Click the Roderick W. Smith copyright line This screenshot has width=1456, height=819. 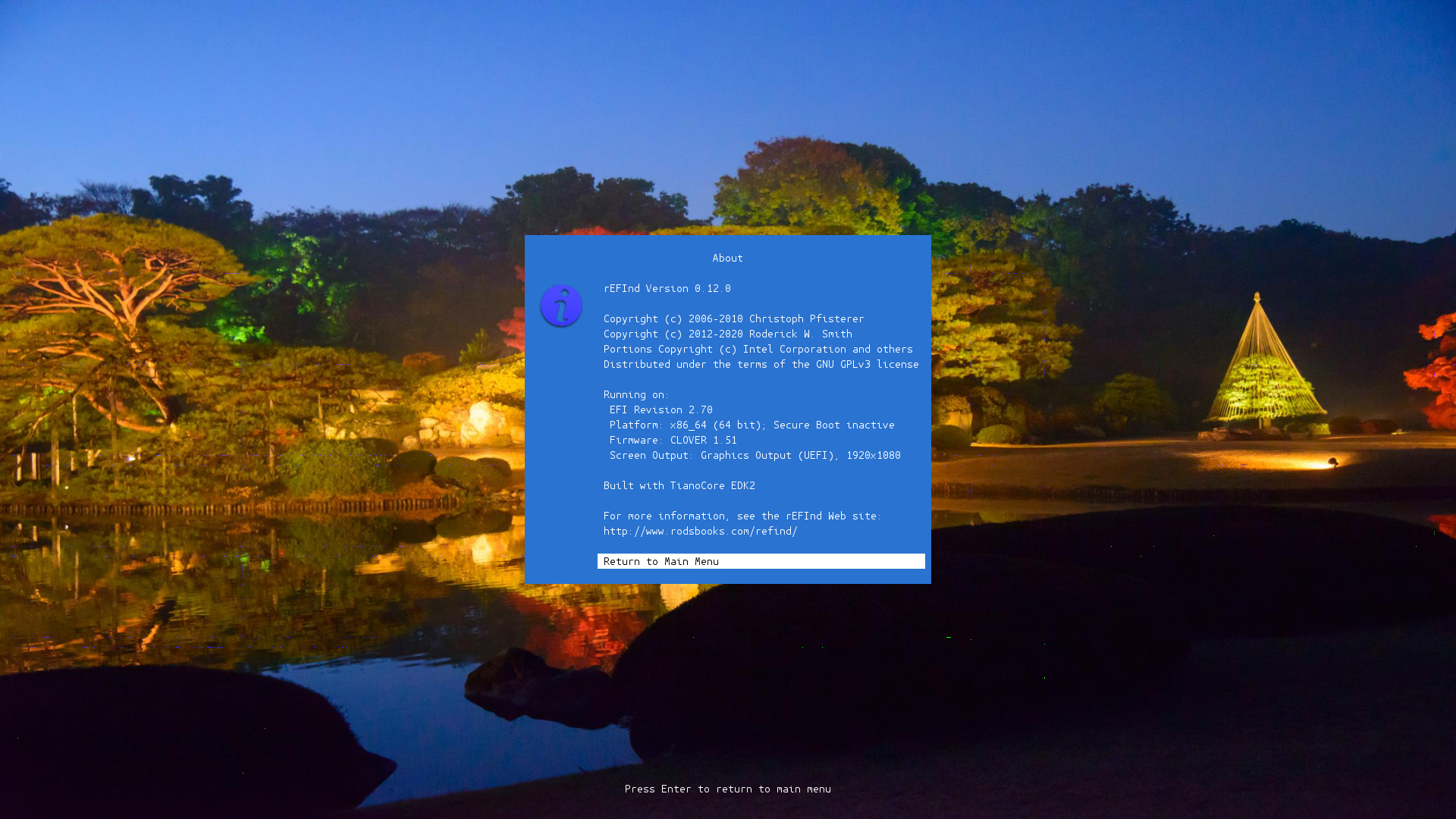point(728,334)
